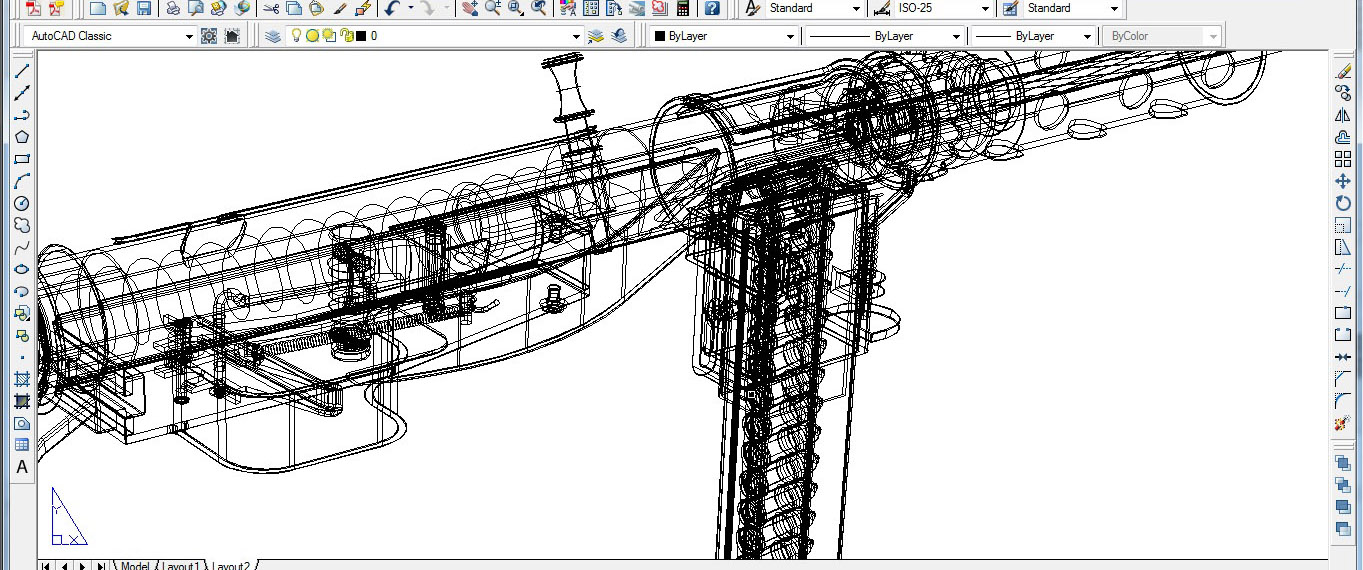1363x570 pixels.
Task: Open the AutoCAD Classic workspace dropdown
Action: coord(190,36)
